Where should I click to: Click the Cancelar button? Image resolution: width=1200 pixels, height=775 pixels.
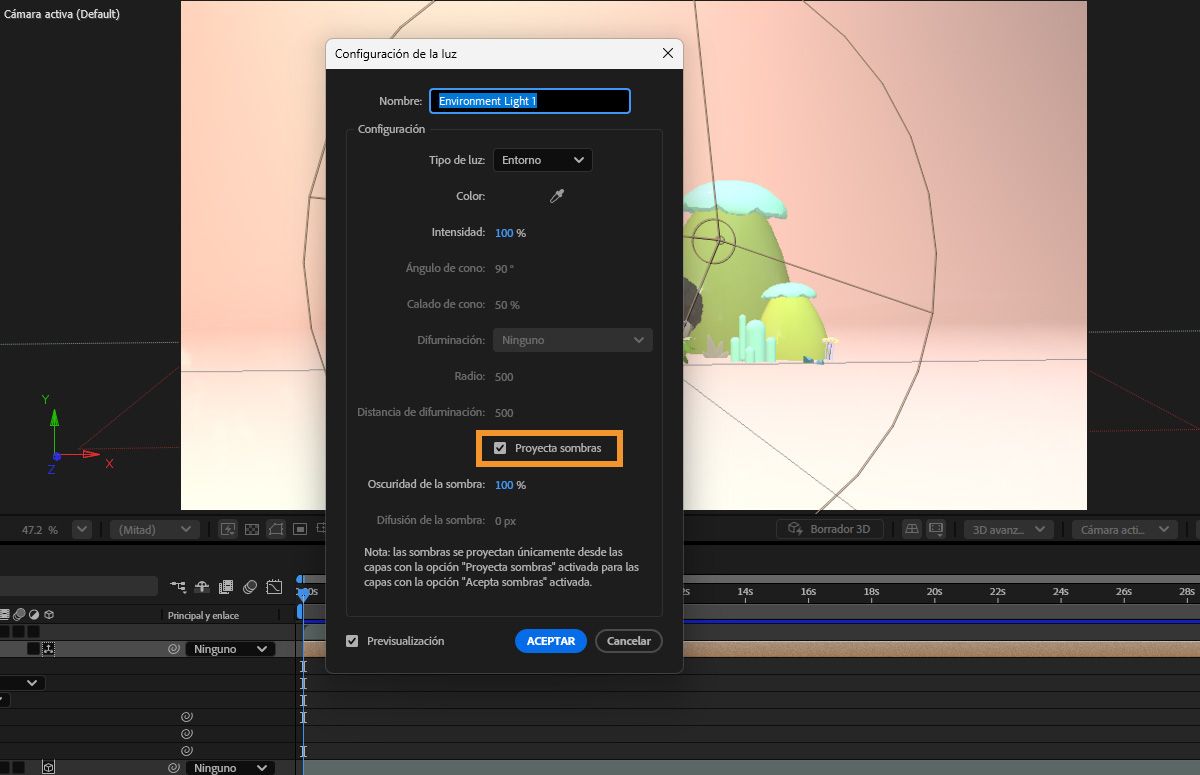628,640
